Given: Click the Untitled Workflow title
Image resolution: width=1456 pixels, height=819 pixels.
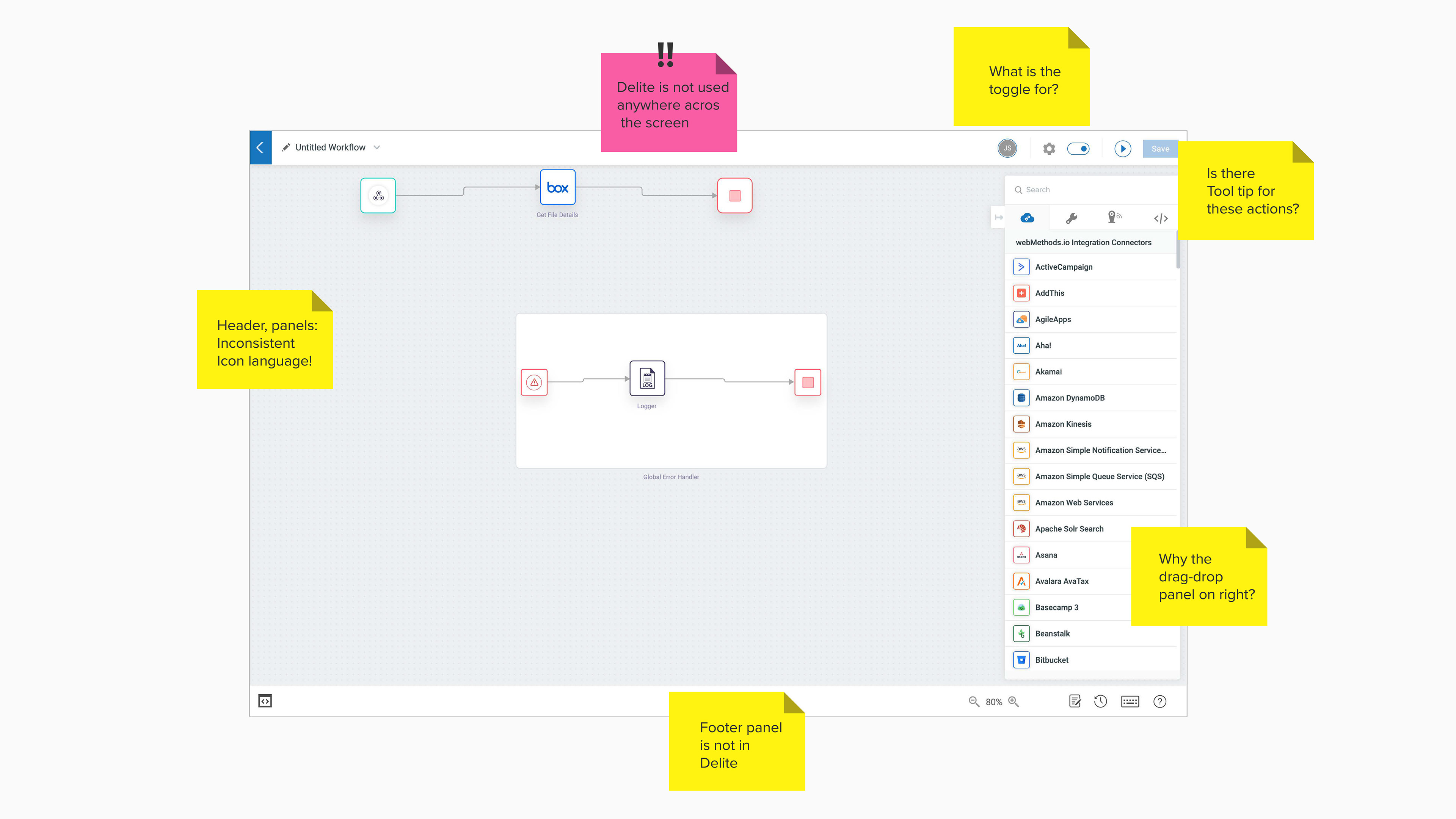Looking at the screenshot, I should [331, 147].
